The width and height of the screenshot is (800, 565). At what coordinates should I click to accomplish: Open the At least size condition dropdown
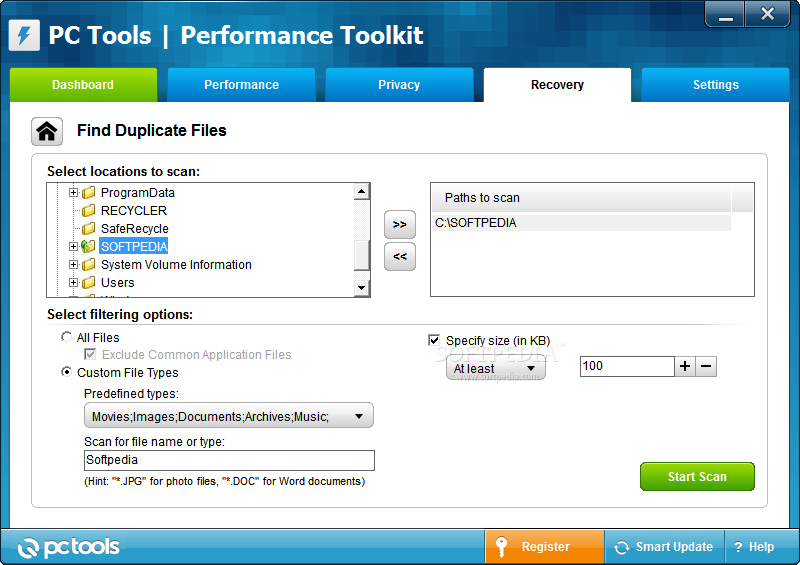pos(496,368)
